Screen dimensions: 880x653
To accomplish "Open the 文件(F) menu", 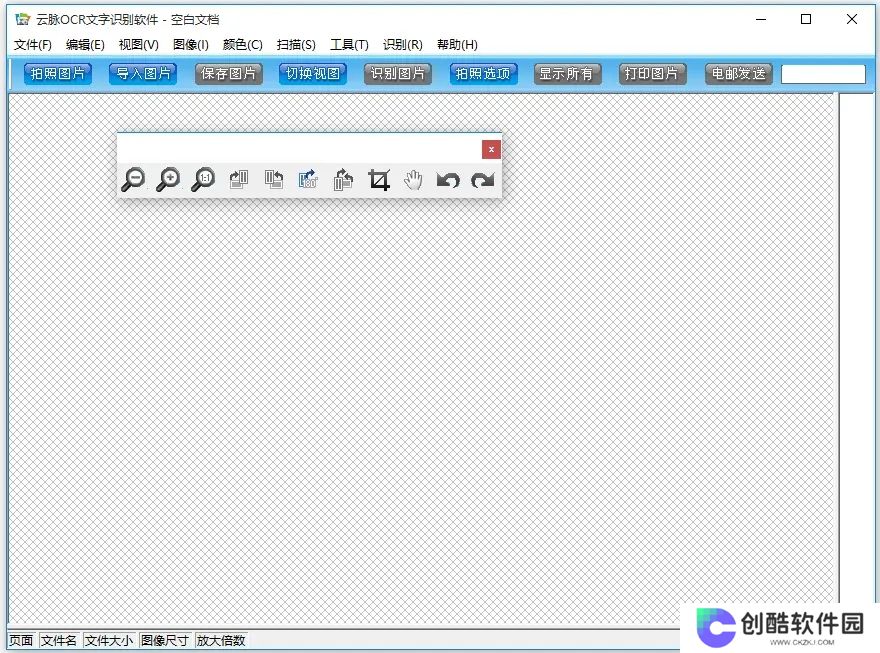I will pos(33,45).
